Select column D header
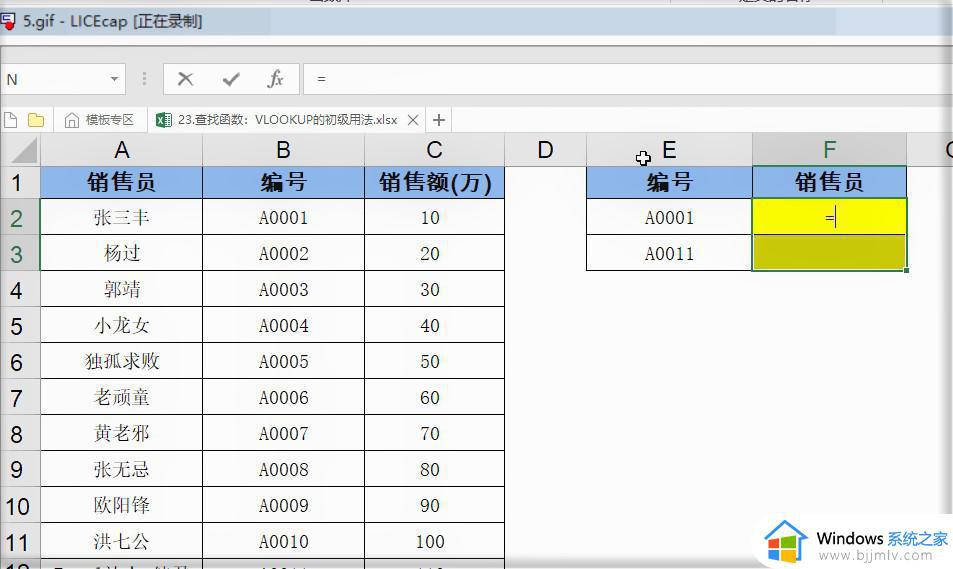Image resolution: width=953 pixels, height=569 pixels. (x=545, y=150)
